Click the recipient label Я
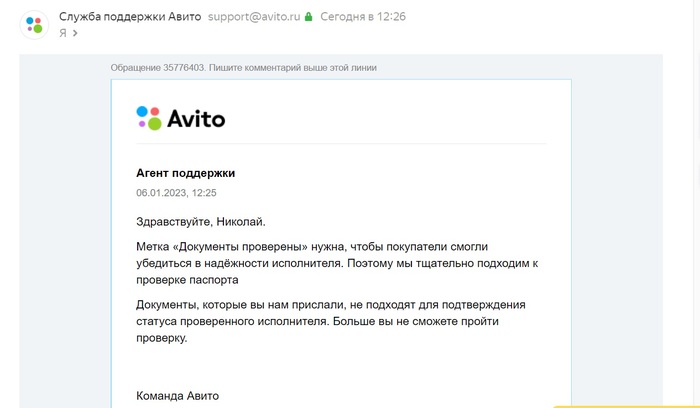The image size is (700, 408). point(63,33)
